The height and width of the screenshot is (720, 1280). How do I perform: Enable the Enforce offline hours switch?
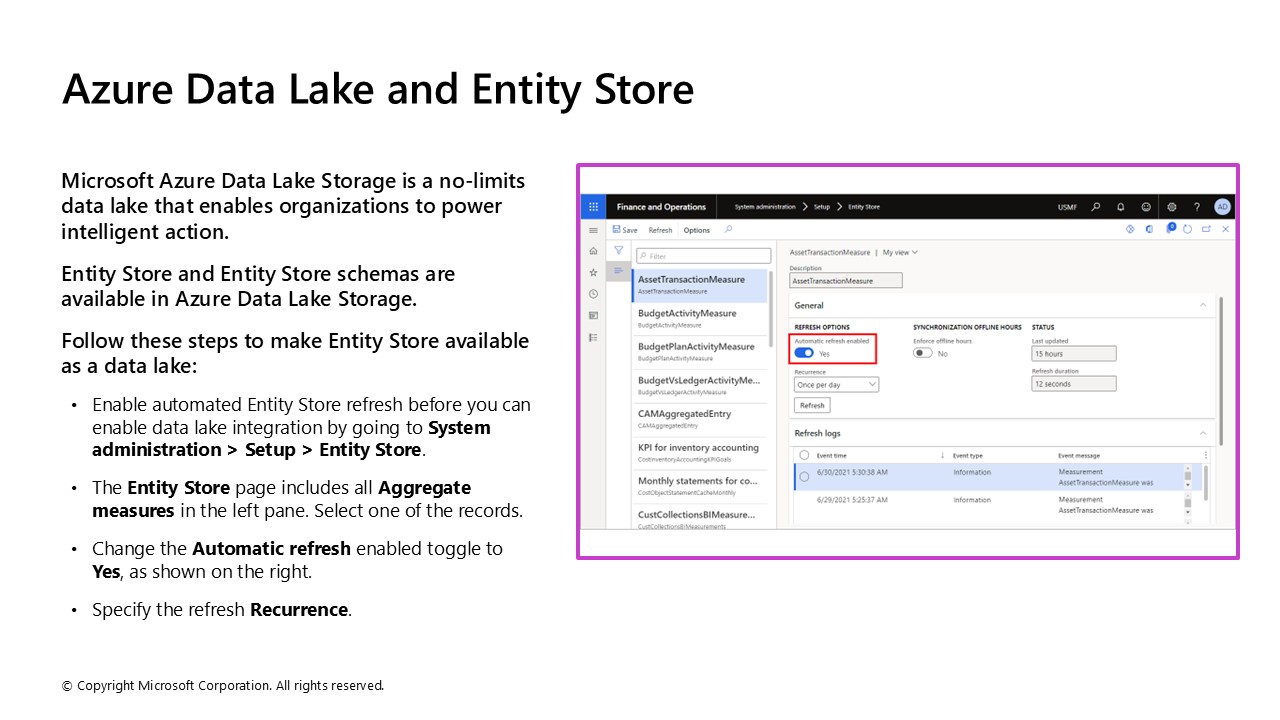coord(922,352)
